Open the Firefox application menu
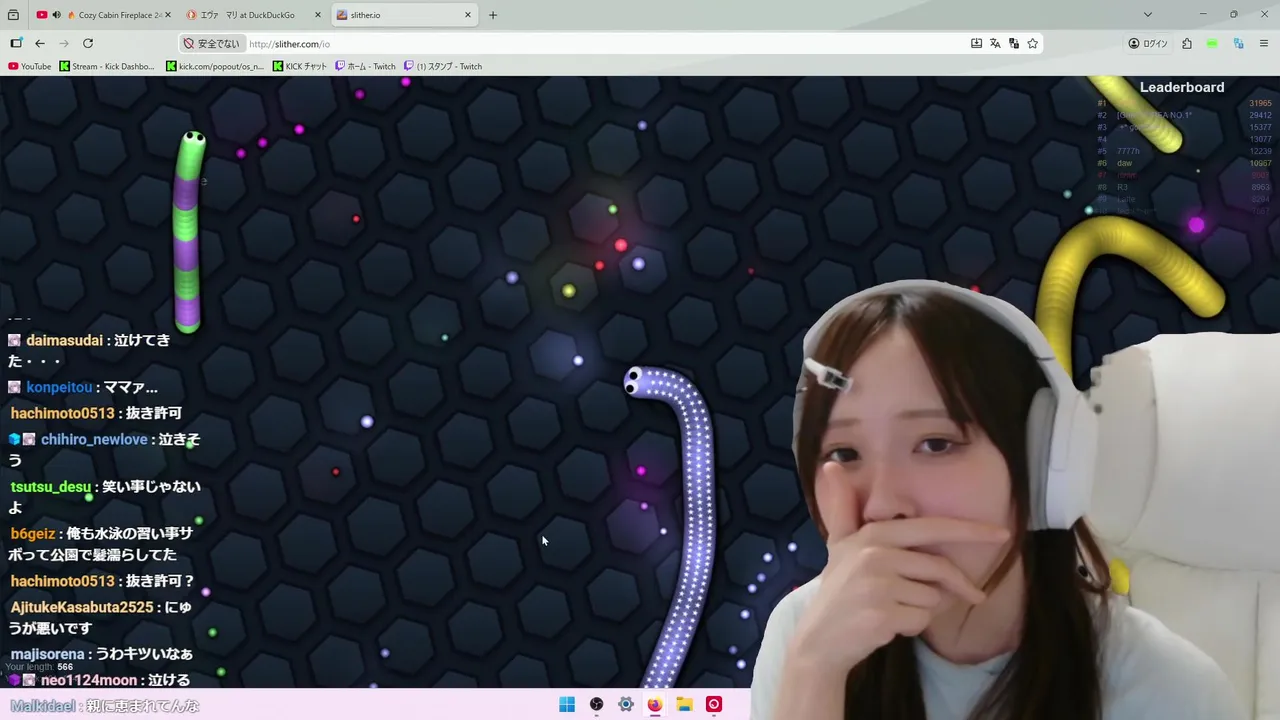 (1264, 44)
